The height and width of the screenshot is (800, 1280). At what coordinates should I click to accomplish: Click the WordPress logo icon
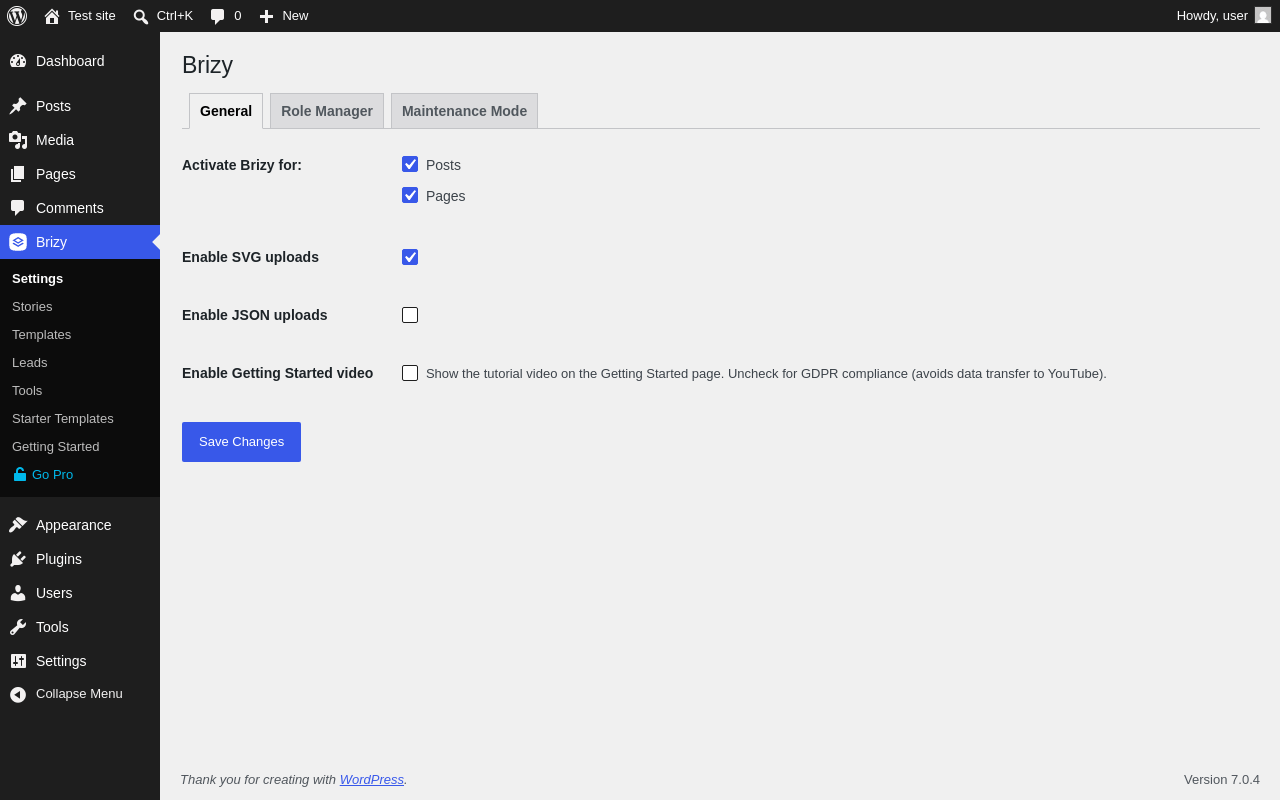(17, 16)
